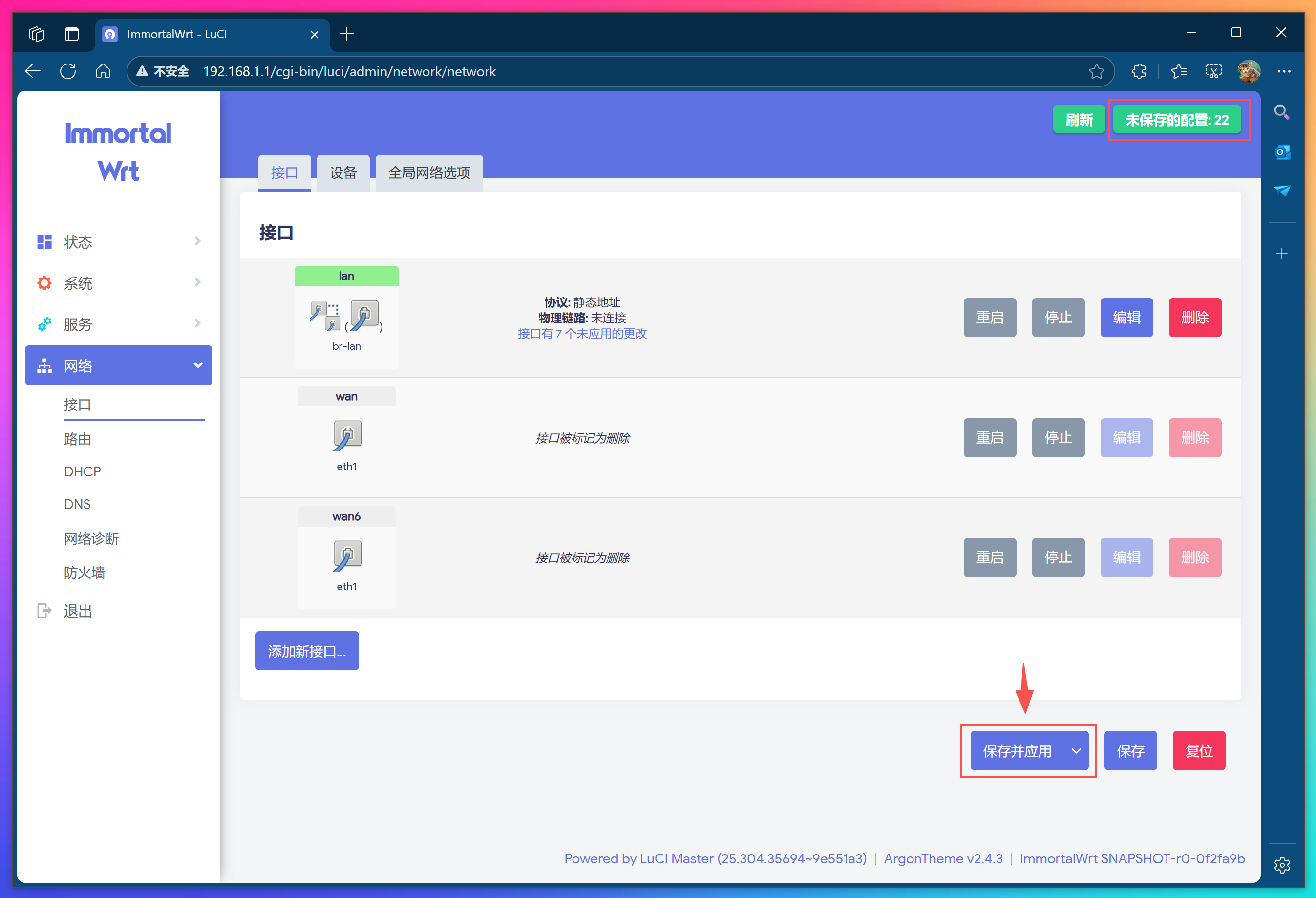The width and height of the screenshot is (1316, 898).
Task: Click the 未保存的配置: 22 button
Action: pyautogui.click(x=1177, y=120)
